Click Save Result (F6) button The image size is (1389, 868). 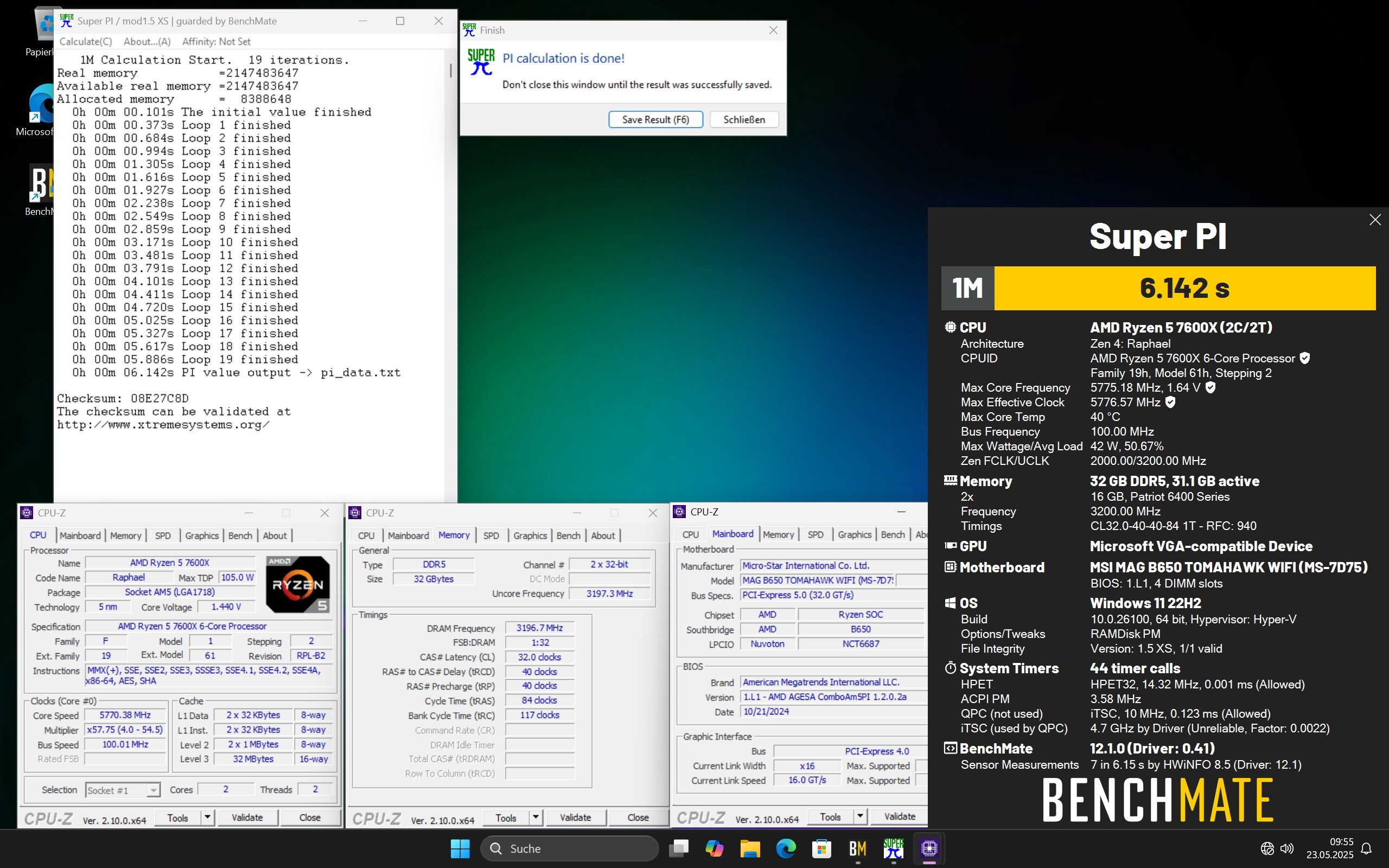[x=655, y=119]
